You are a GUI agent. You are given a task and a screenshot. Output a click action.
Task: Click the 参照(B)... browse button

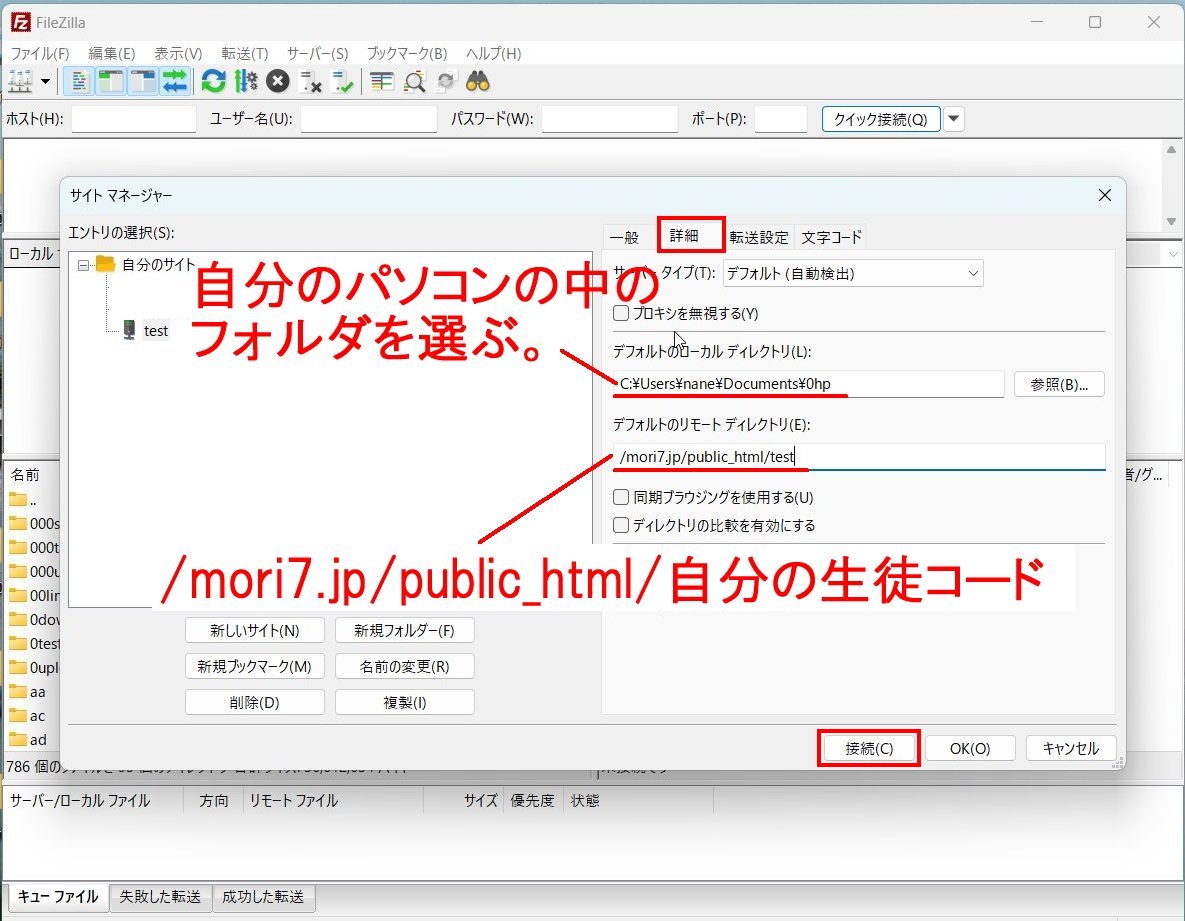(x=1059, y=385)
